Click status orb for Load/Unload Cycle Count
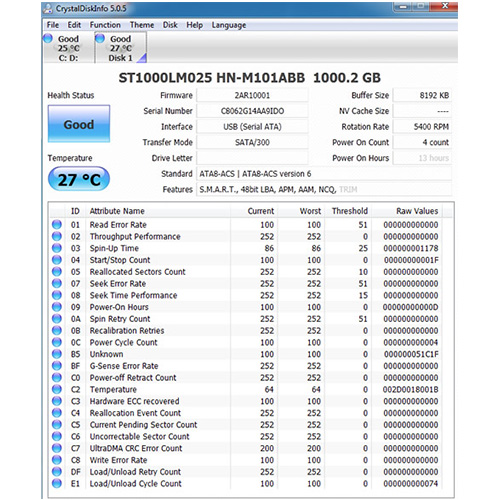This screenshot has height=500, width=500. [x=57, y=483]
